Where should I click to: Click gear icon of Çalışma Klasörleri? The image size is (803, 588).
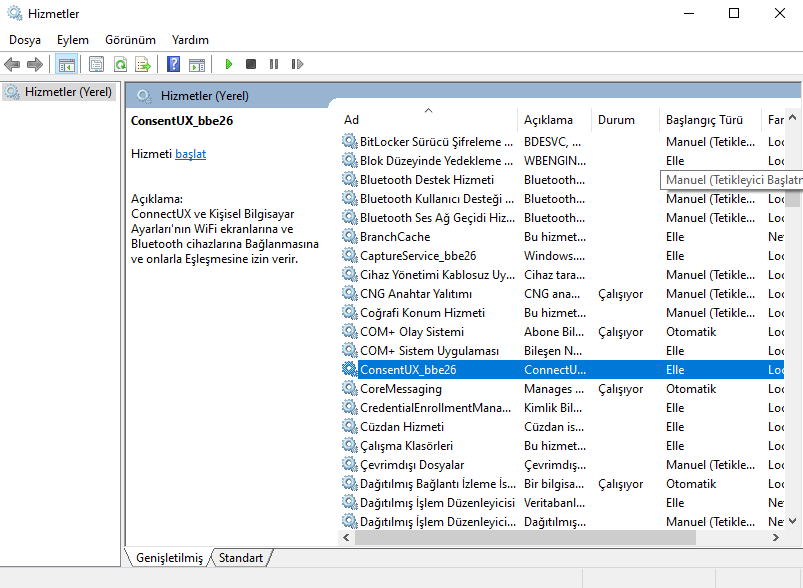click(350, 445)
